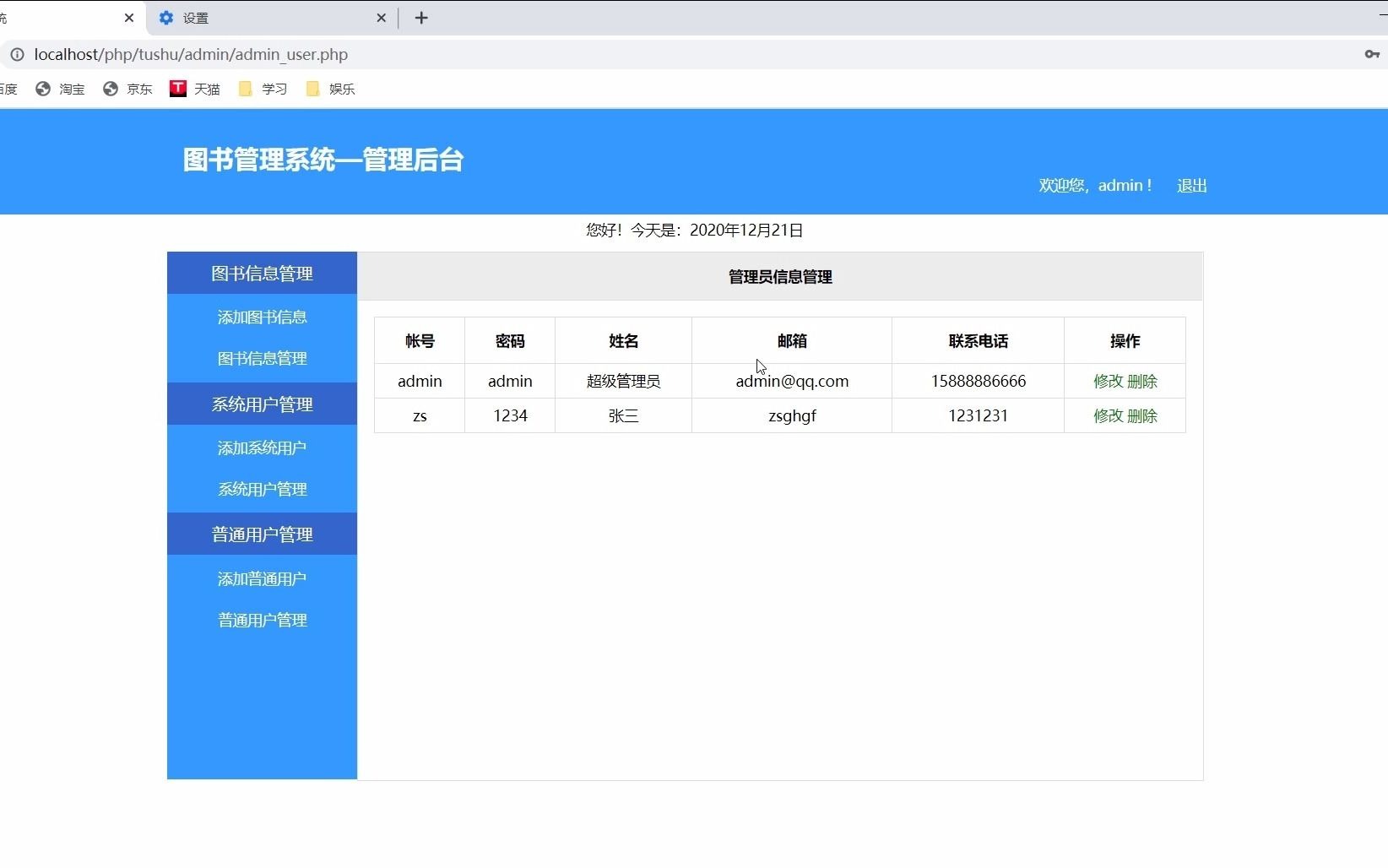Click the 超级管理员 name cell
1388x868 pixels.
click(x=623, y=381)
